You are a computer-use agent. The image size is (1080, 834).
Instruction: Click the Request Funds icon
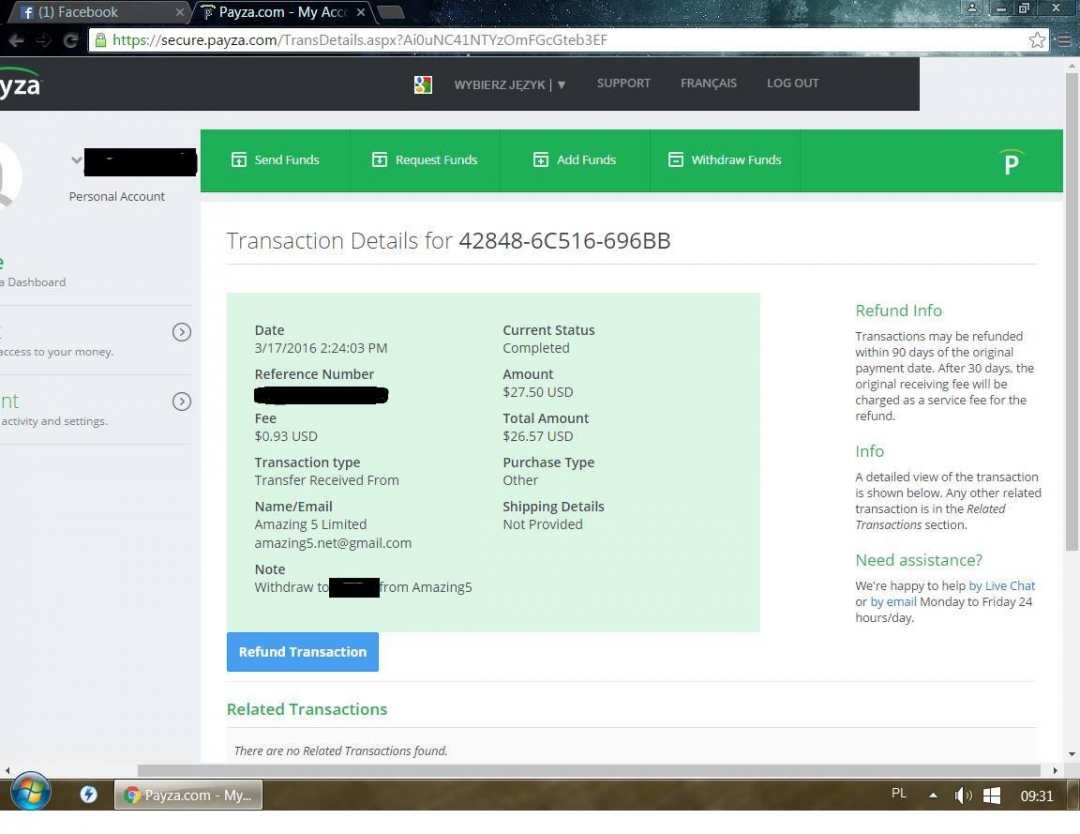[x=380, y=160]
